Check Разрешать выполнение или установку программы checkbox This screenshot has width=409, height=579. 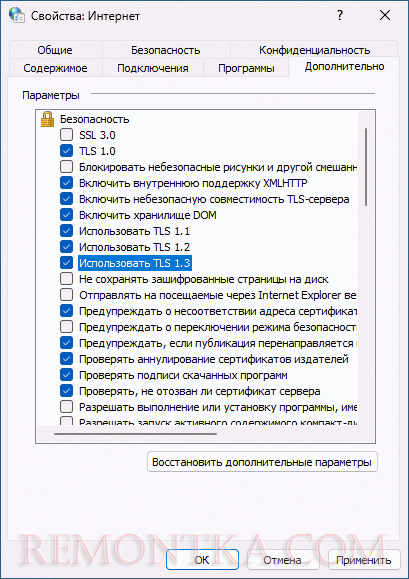[x=66, y=407]
